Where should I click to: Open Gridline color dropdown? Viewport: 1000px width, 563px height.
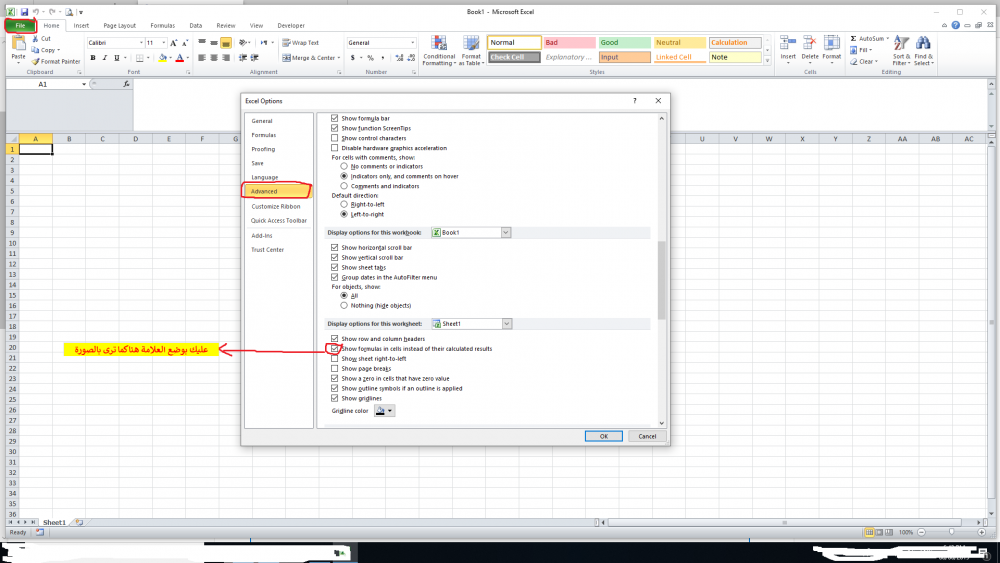385,411
